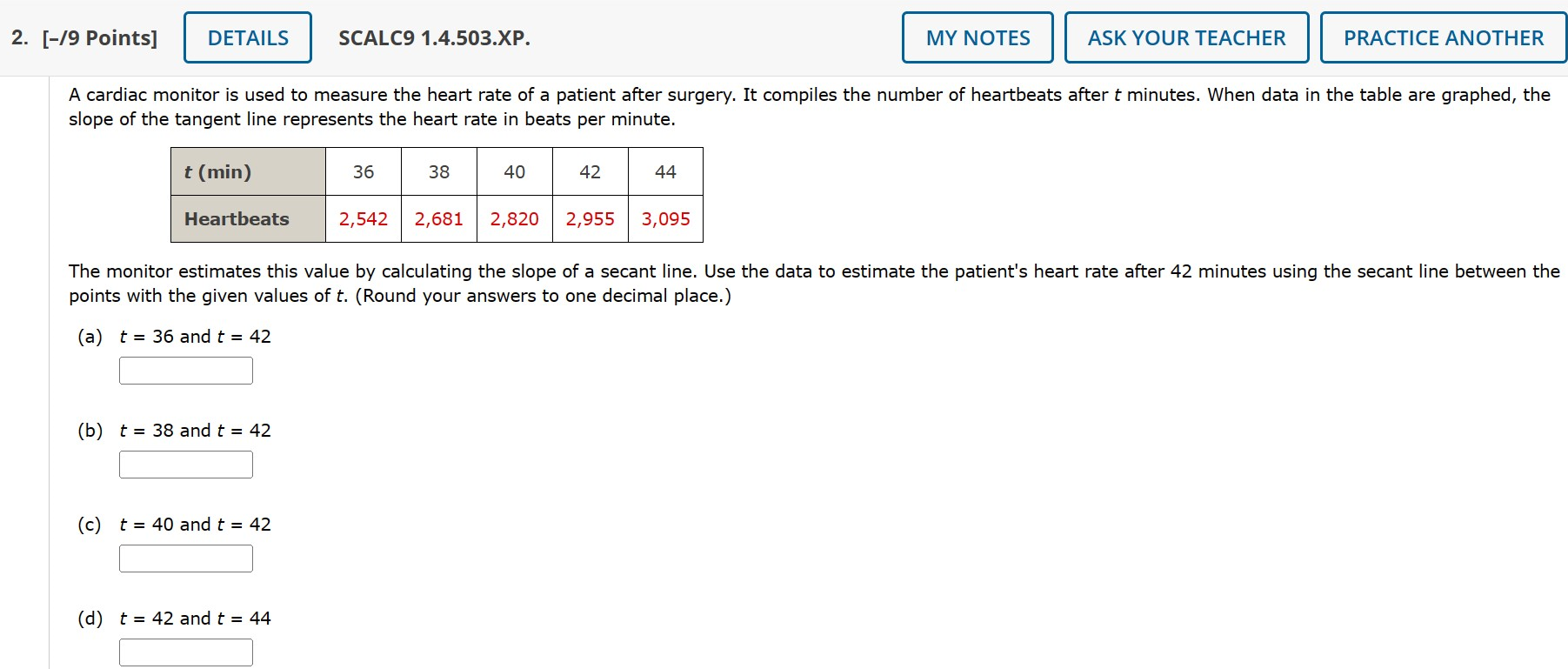Viewport: 1568px width, 669px height.
Task: Open the DETAILS panel for question 2
Action: click(x=246, y=37)
